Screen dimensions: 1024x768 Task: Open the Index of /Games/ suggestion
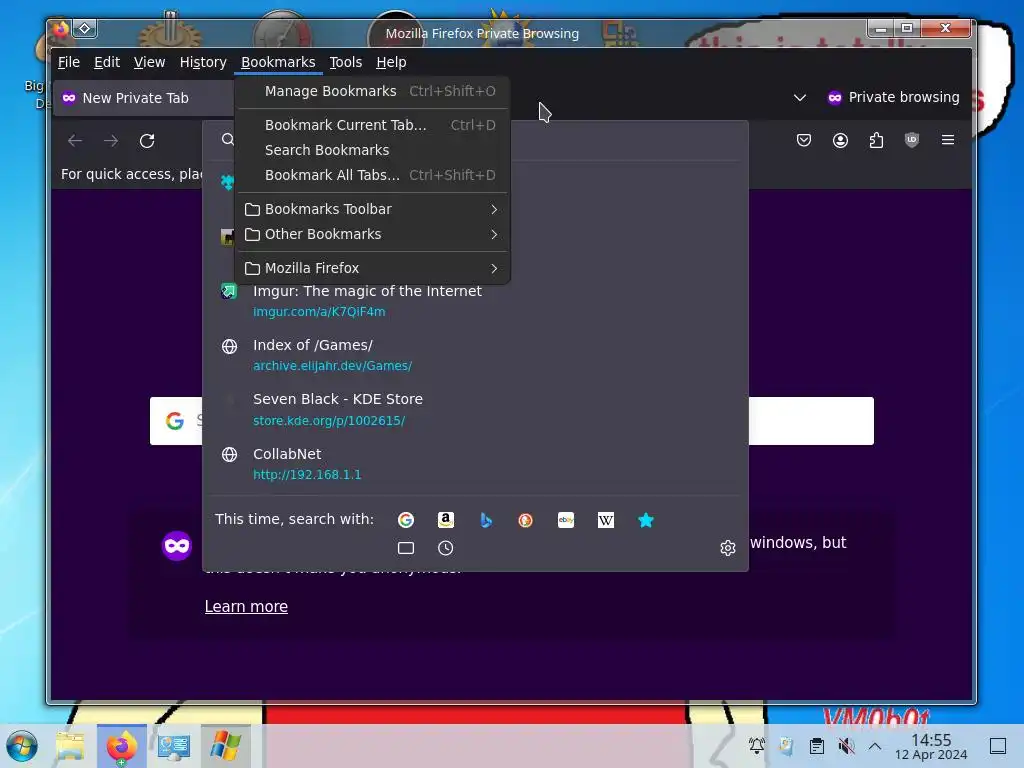[475, 355]
